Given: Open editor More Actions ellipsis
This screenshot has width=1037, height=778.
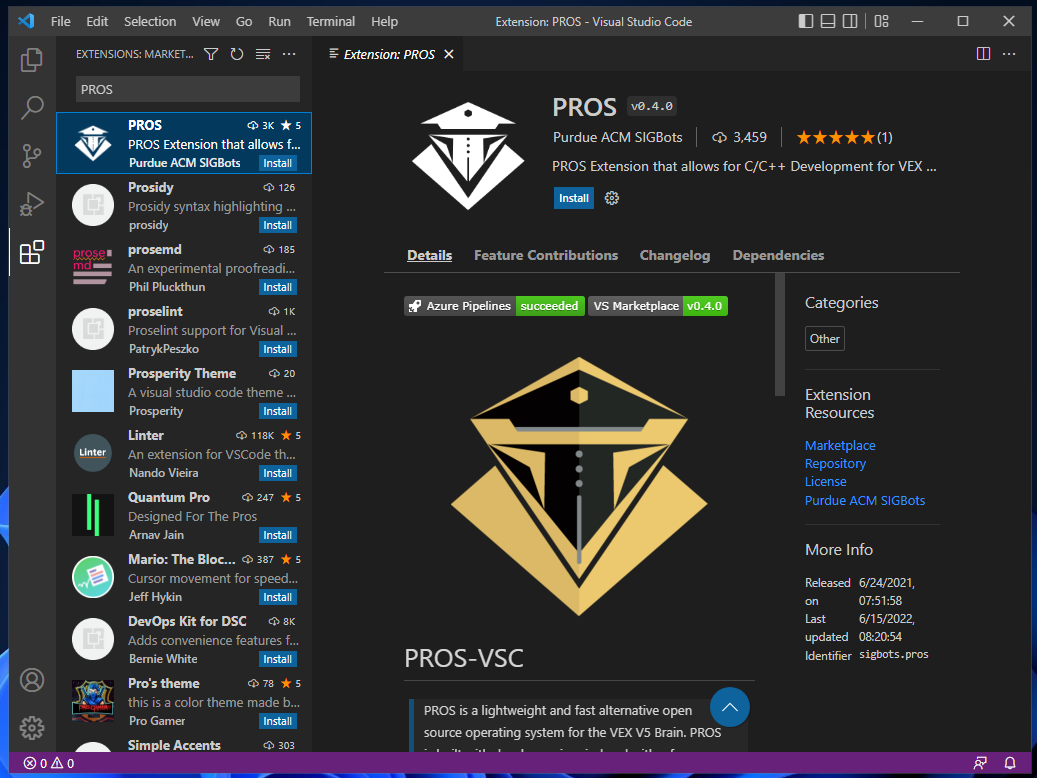Looking at the screenshot, I should click(x=1009, y=54).
